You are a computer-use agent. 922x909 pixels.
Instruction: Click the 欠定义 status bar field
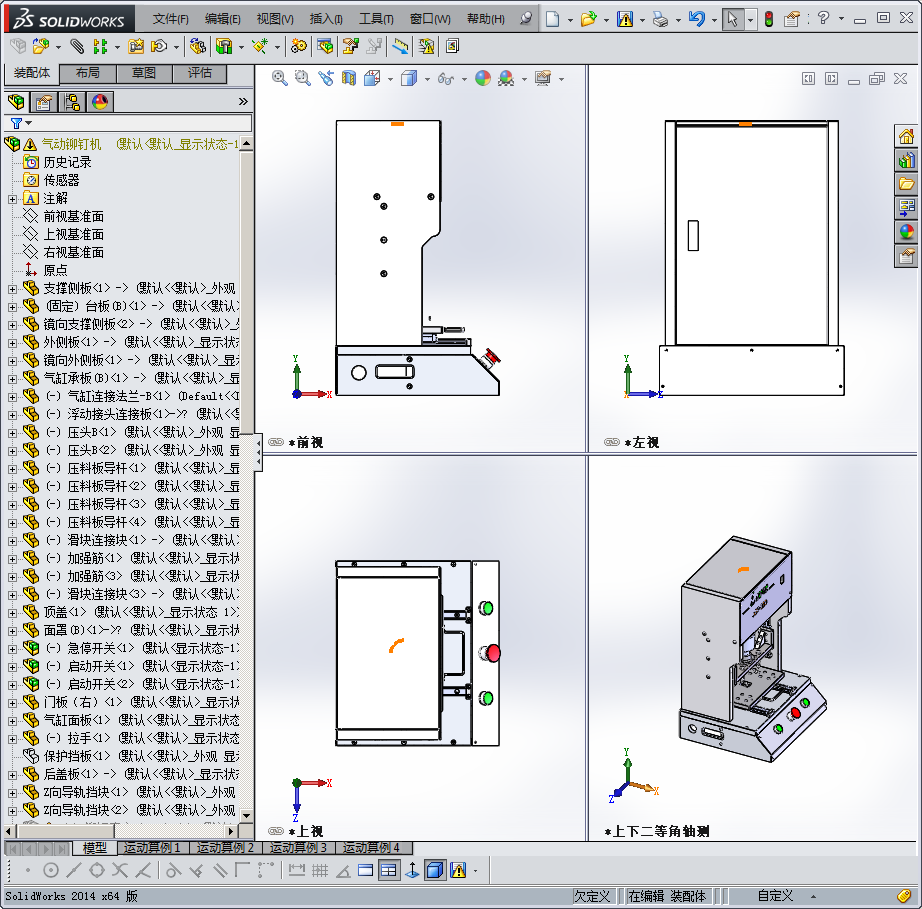pos(592,896)
